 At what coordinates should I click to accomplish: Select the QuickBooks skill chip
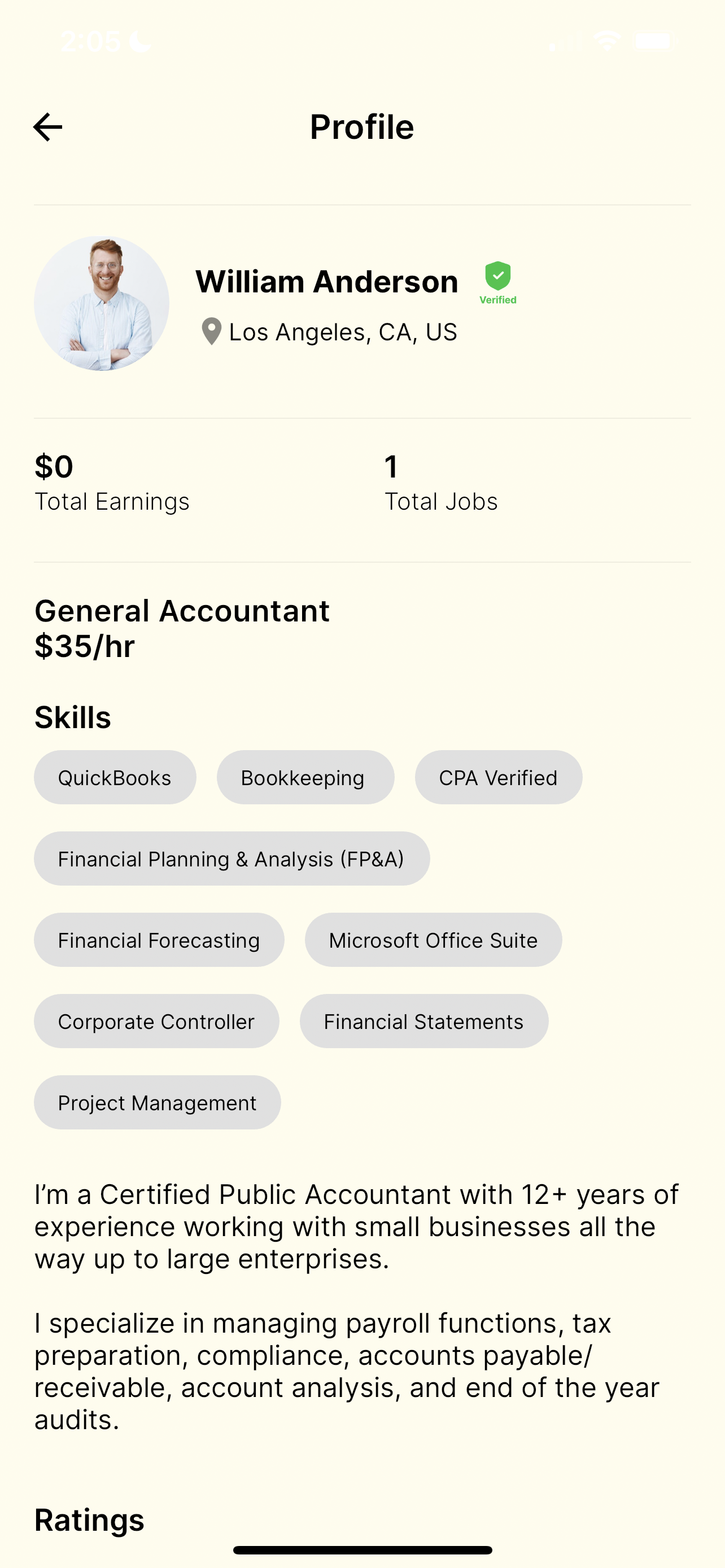coord(115,777)
